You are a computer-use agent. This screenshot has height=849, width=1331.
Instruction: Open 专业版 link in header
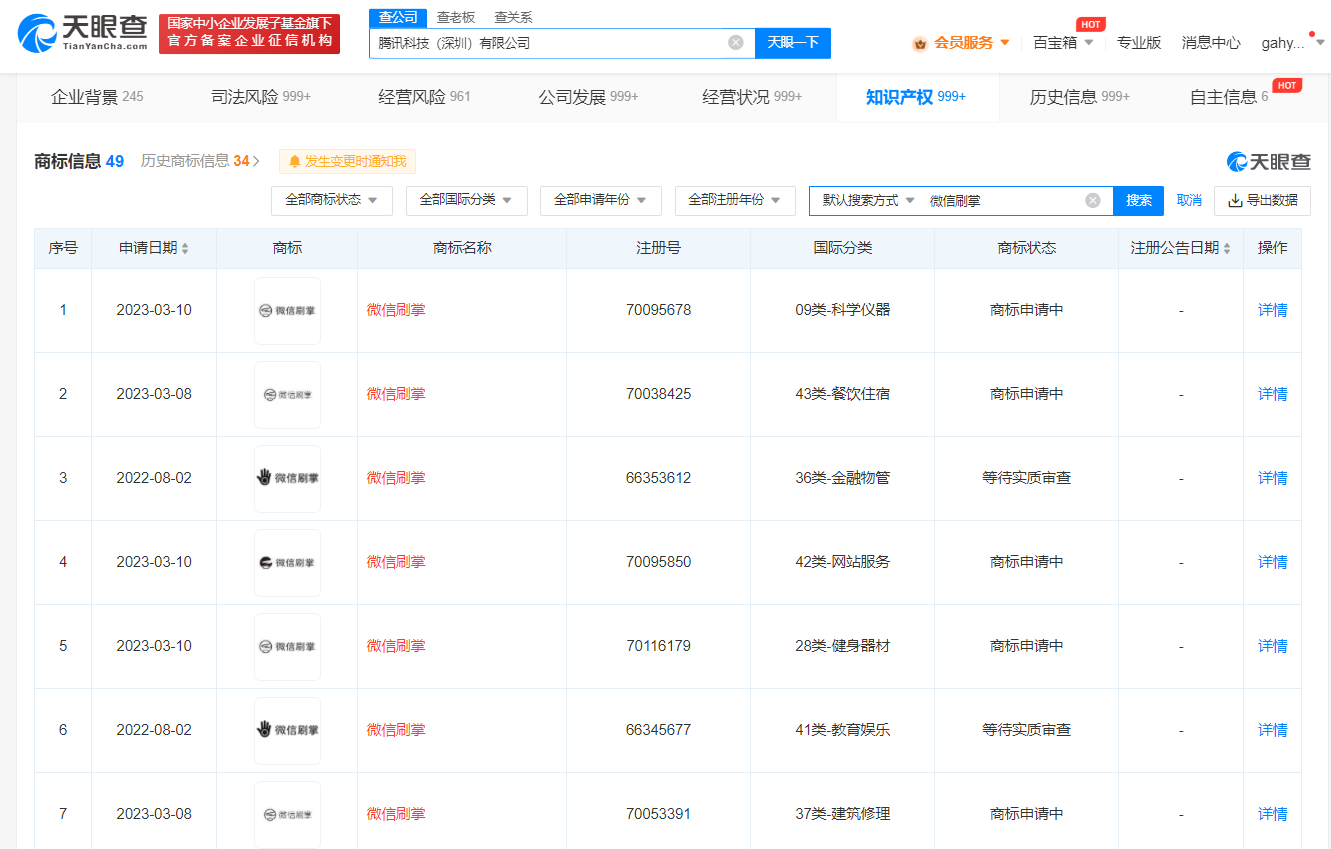(1139, 43)
